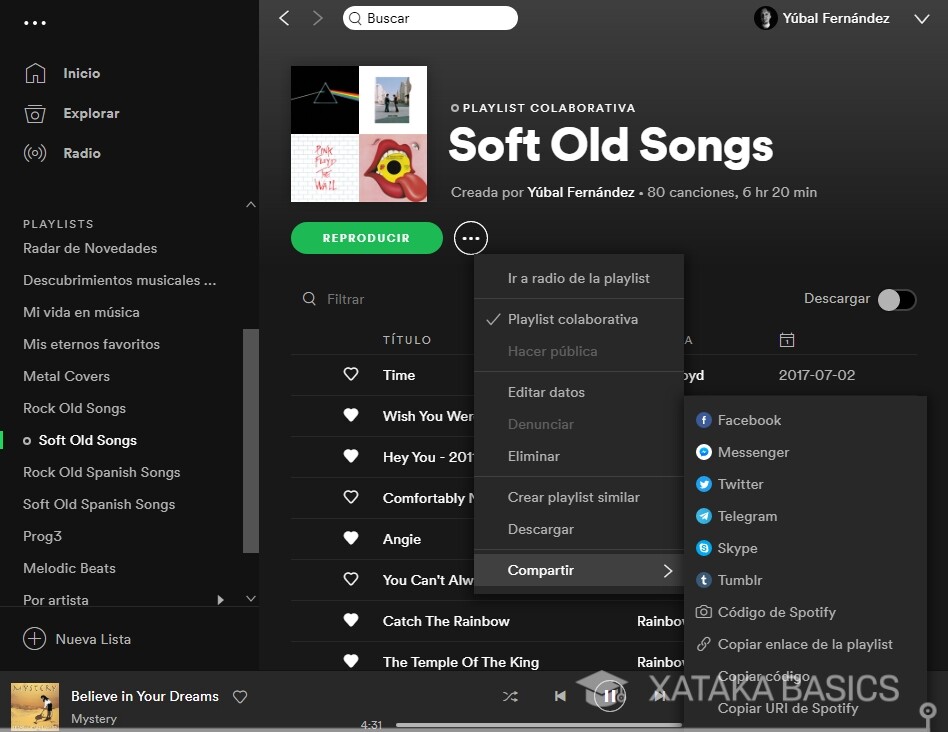
Task: Share playlist through Skype icon
Action: (x=704, y=548)
